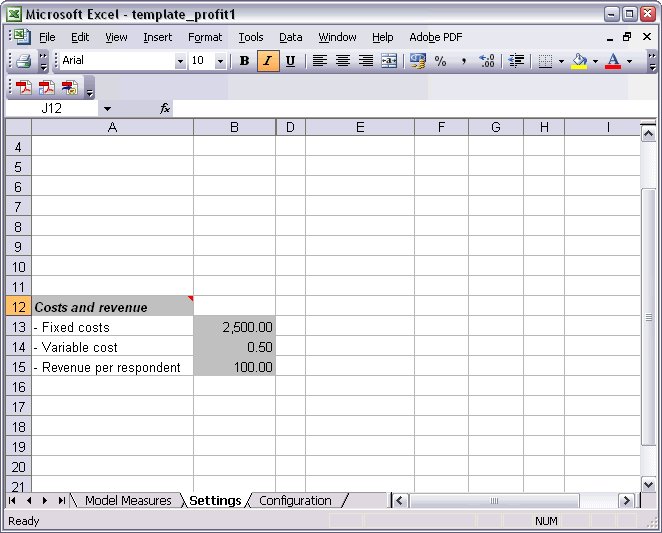Open the Data menu
Viewport: 662px width, 533px height.
click(290, 37)
